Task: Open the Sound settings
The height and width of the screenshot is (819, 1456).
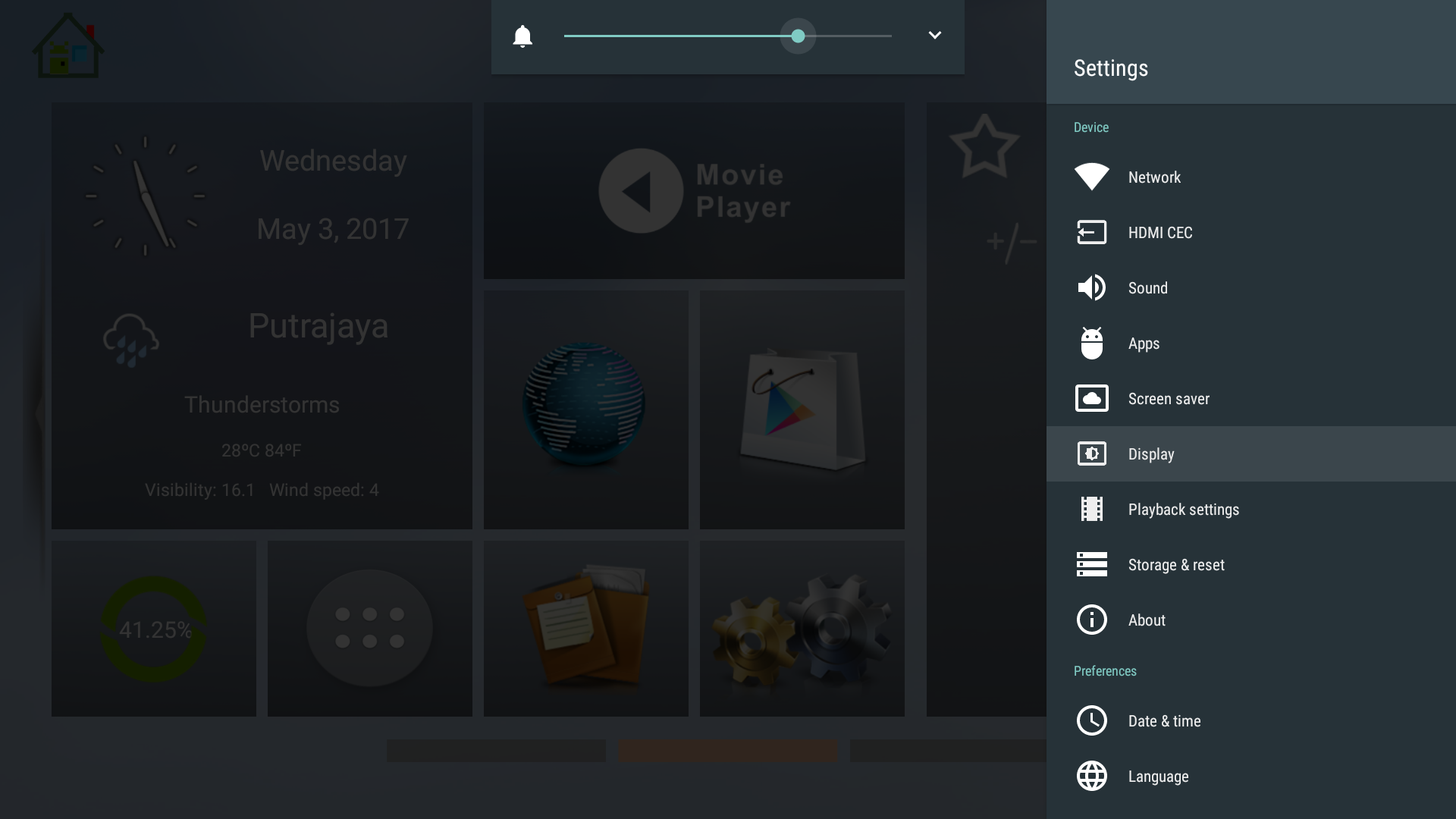Action: pos(1148,288)
